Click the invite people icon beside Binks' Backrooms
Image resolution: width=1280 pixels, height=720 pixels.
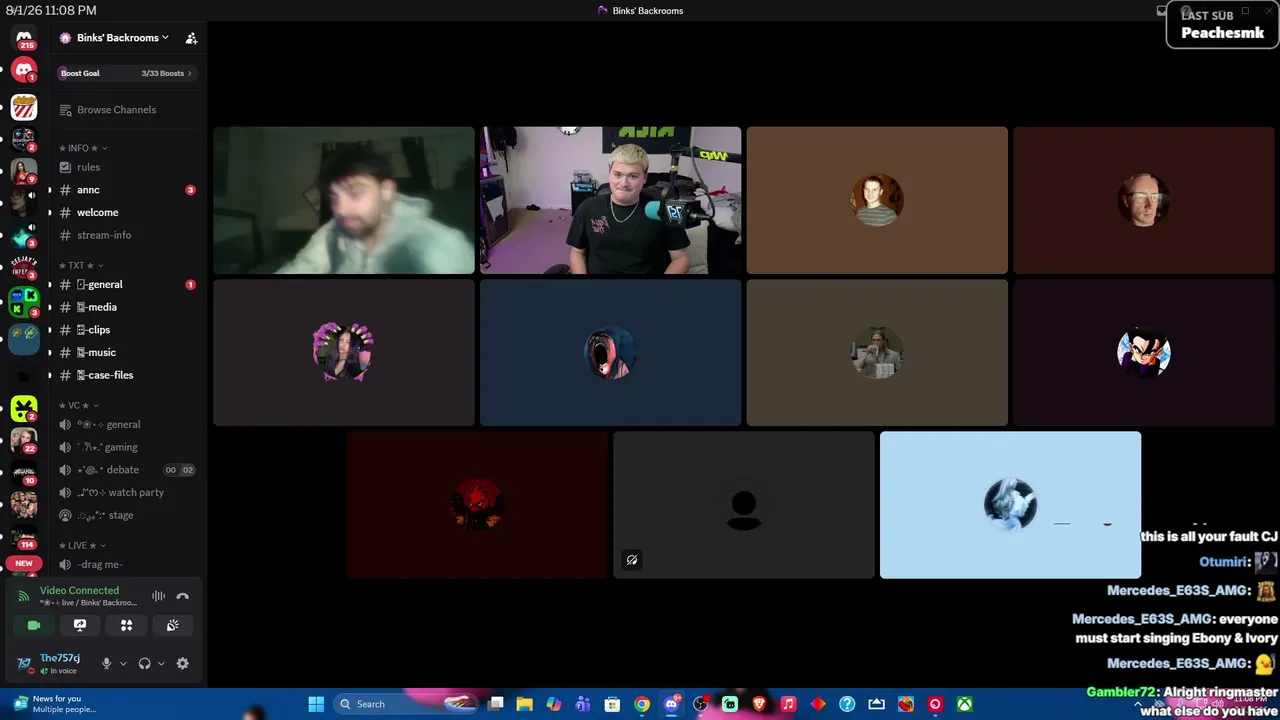[x=191, y=38]
